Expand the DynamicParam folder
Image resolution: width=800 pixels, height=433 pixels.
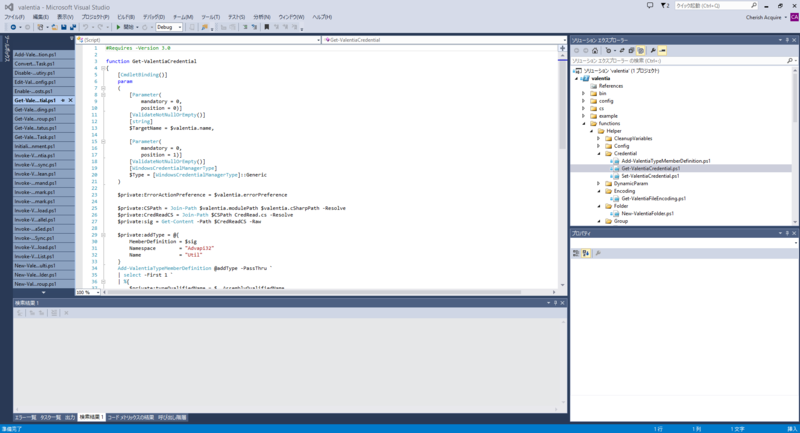click(x=599, y=184)
